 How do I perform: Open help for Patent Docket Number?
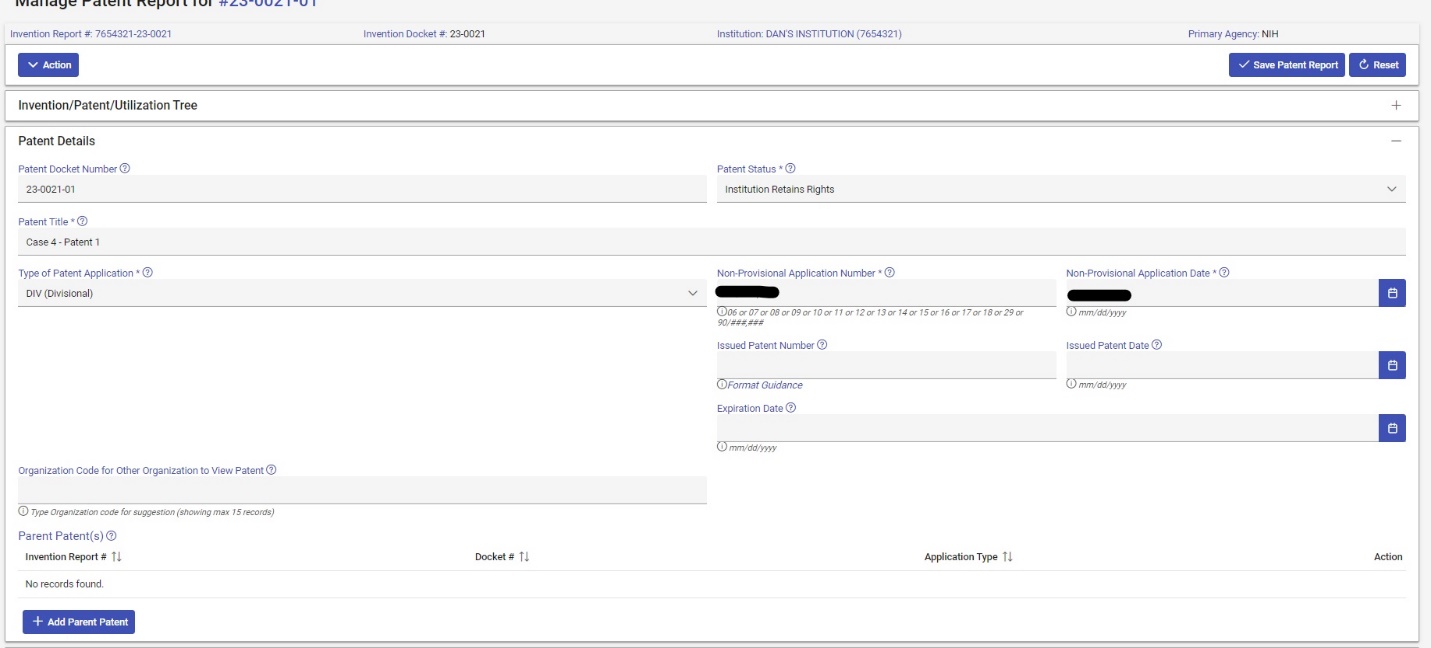coord(125,169)
